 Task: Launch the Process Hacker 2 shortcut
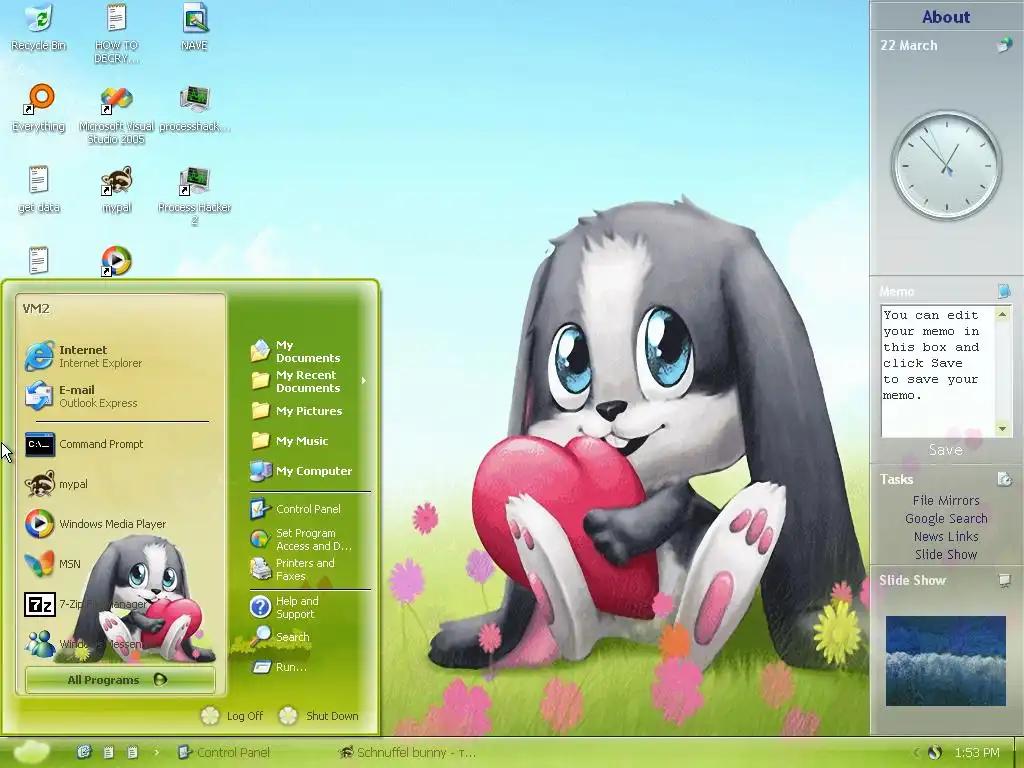click(195, 196)
